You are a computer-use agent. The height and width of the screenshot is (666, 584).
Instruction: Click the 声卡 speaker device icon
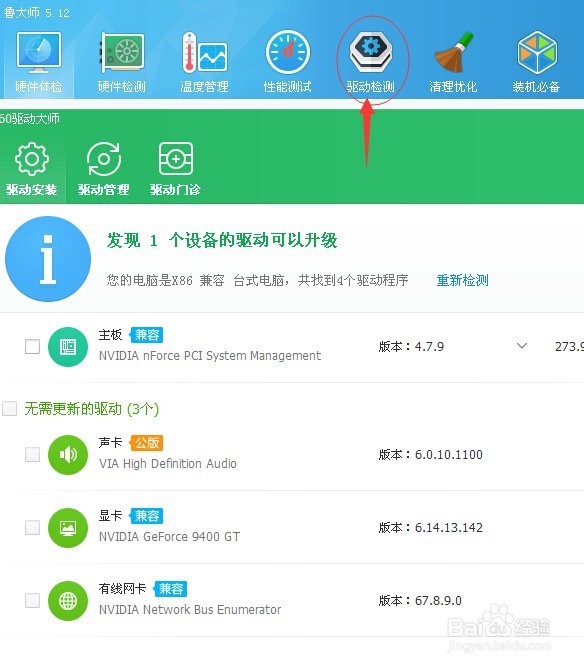tap(68, 454)
